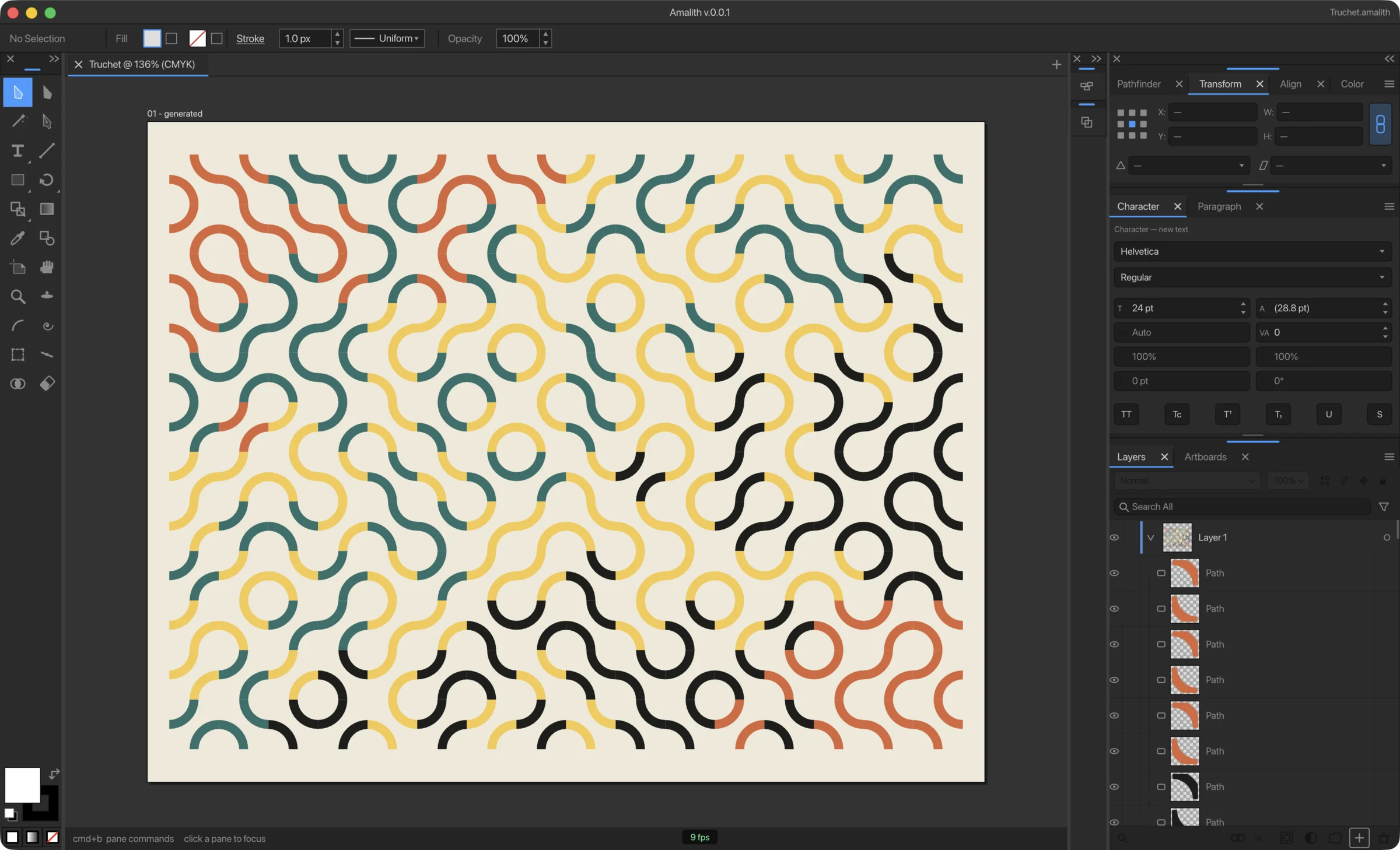Viewport: 1400px width, 850px height.
Task: Increase font size 24 pt stepper
Action: click(x=1243, y=304)
